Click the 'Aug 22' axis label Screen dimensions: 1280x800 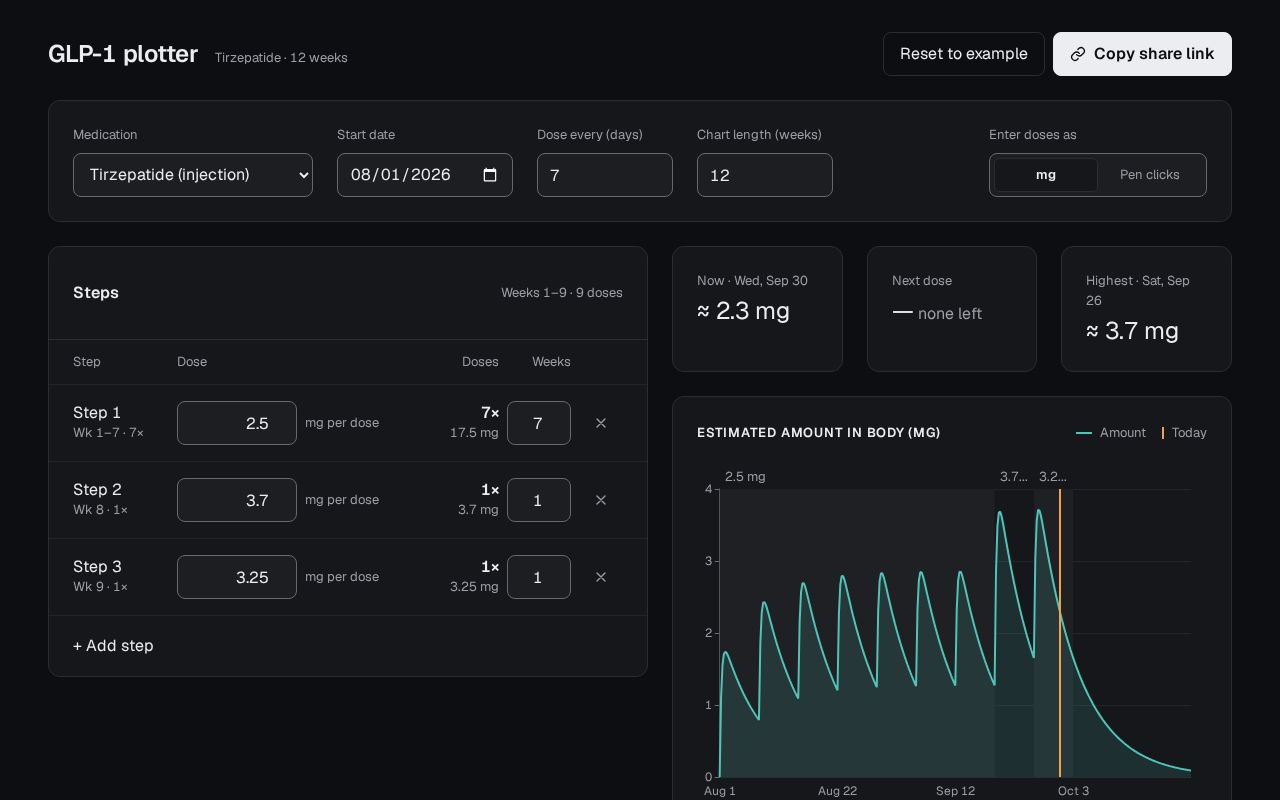[x=837, y=791]
